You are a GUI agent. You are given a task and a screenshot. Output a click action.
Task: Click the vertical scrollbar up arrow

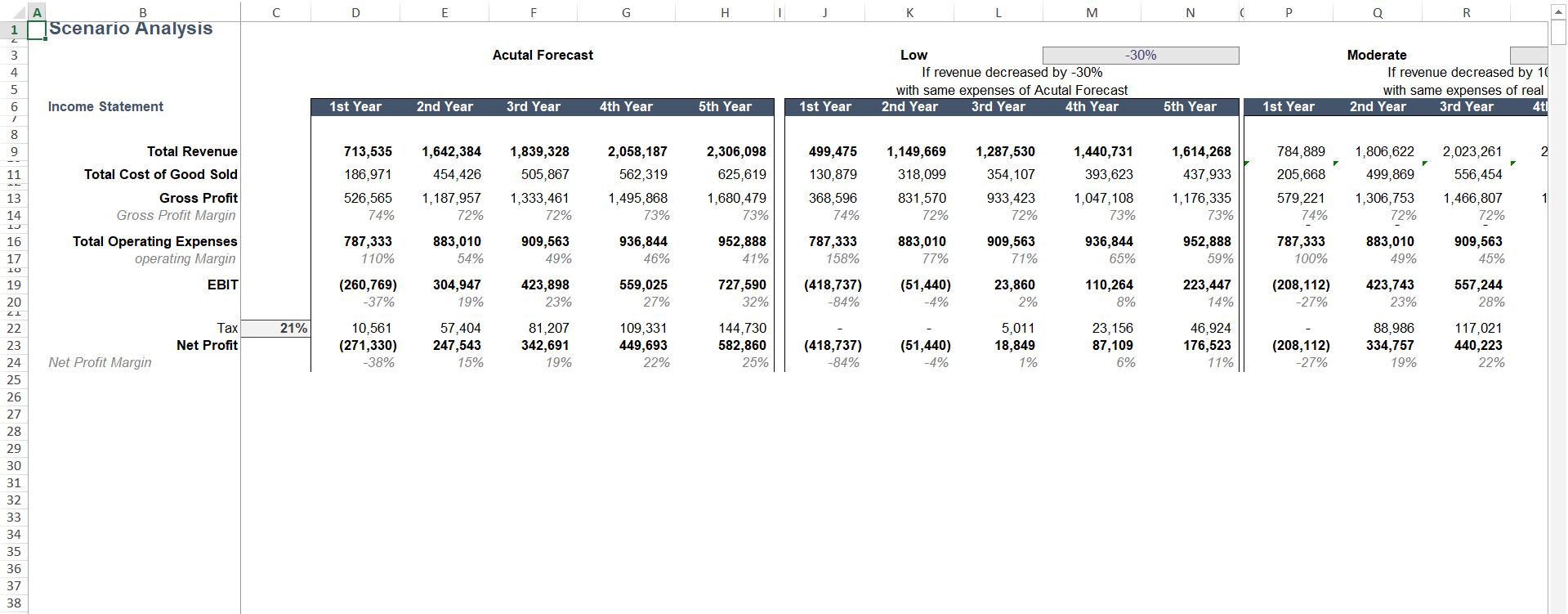[1558, 11]
